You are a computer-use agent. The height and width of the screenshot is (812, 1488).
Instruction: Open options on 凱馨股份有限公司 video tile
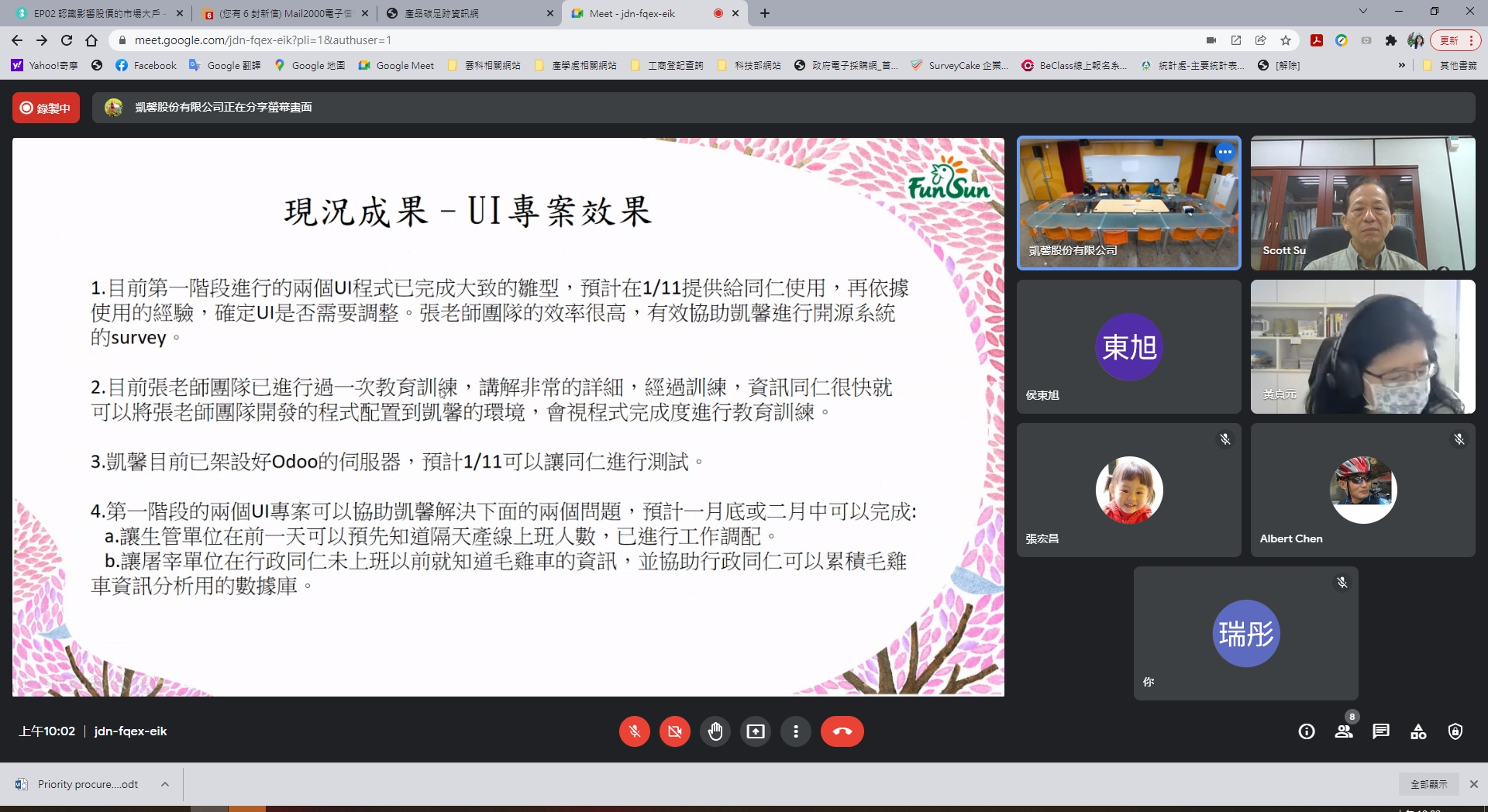pos(1224,153)
